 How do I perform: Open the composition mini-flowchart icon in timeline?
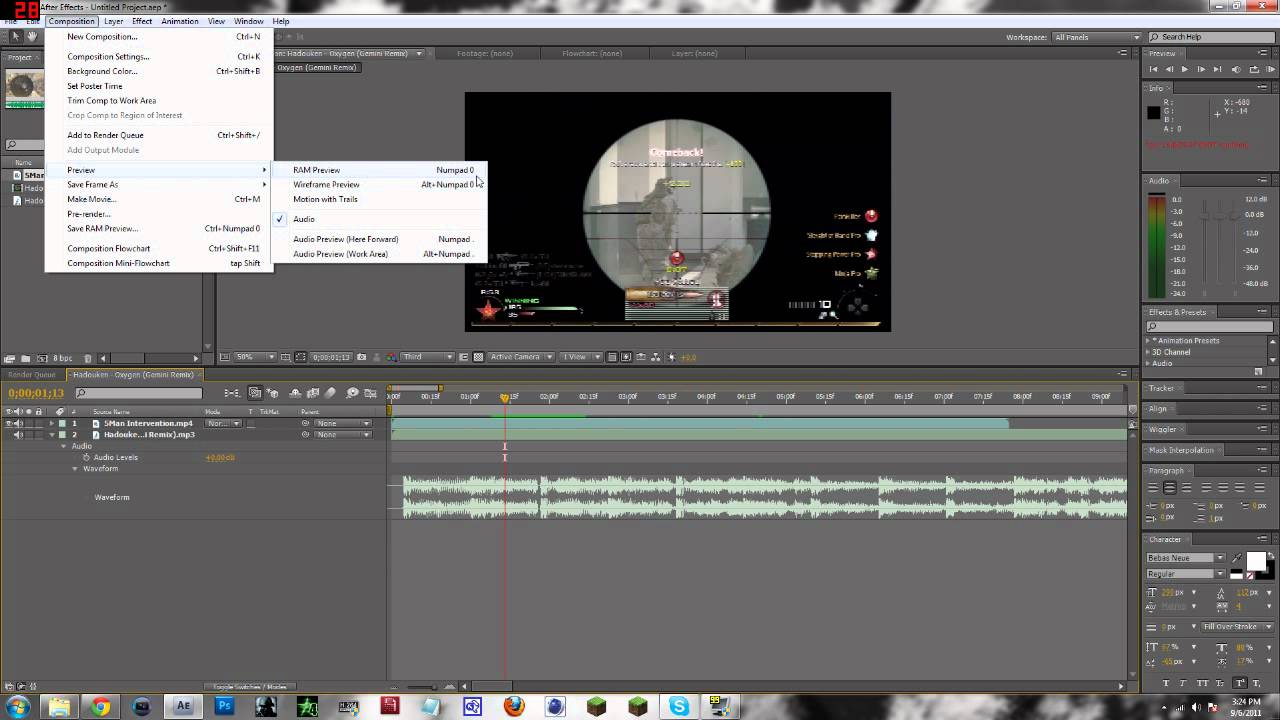point(231,393)
